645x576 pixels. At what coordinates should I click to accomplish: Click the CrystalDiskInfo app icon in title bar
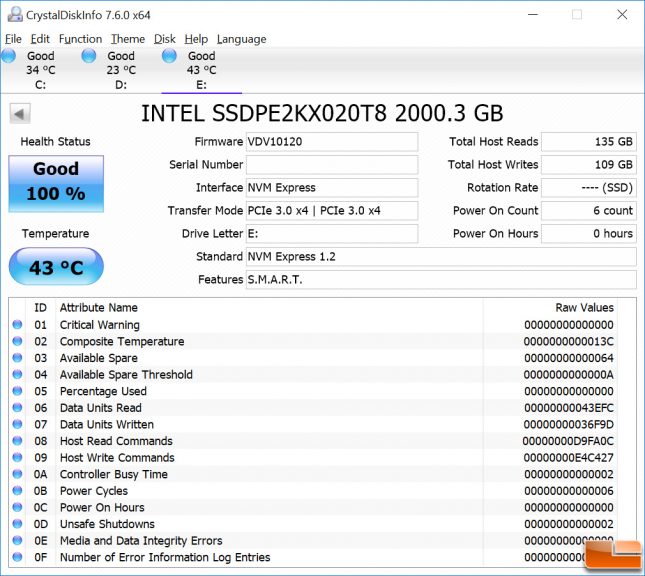[15, 15]
